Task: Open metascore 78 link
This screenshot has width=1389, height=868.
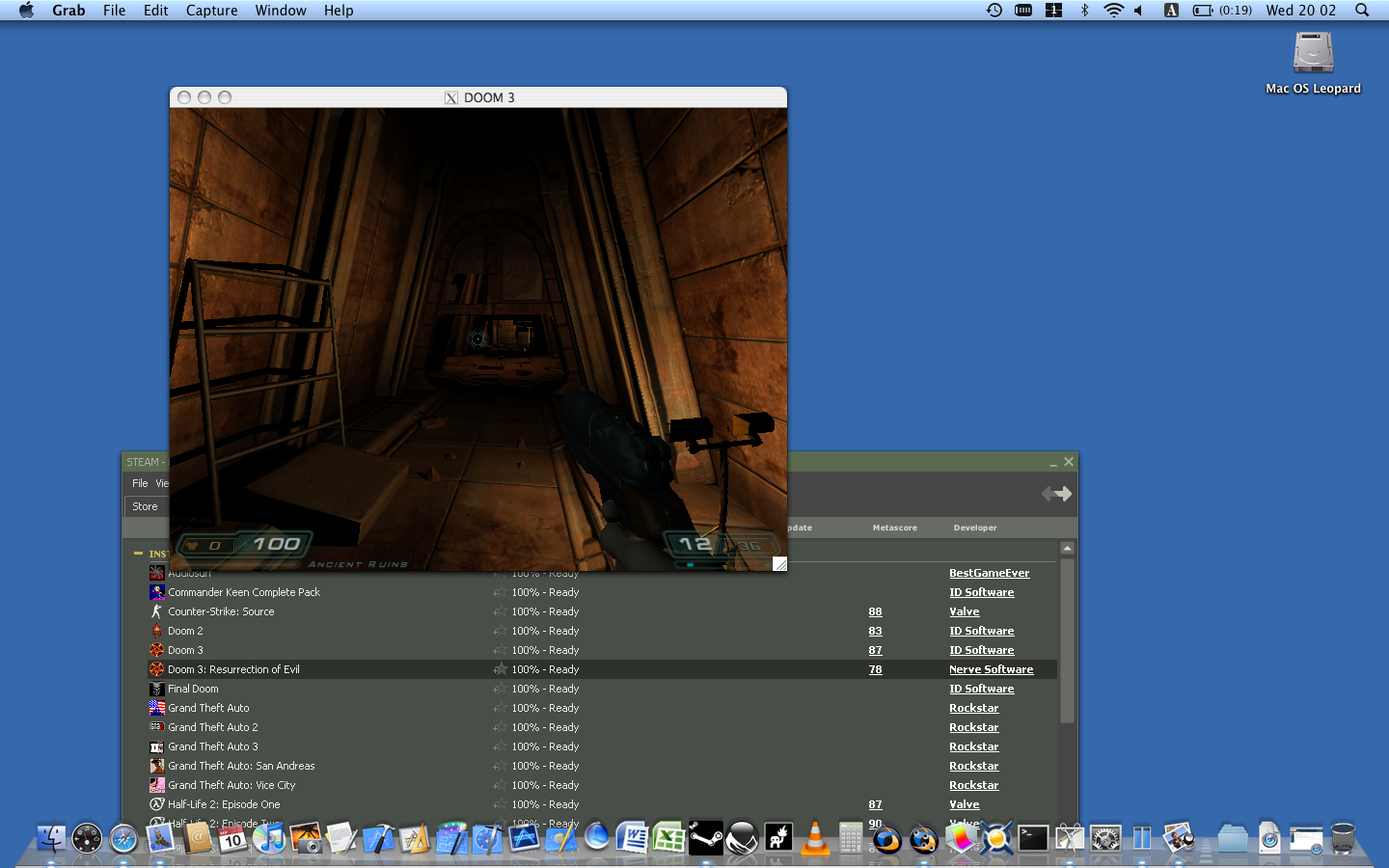Action: click(875, 669)
